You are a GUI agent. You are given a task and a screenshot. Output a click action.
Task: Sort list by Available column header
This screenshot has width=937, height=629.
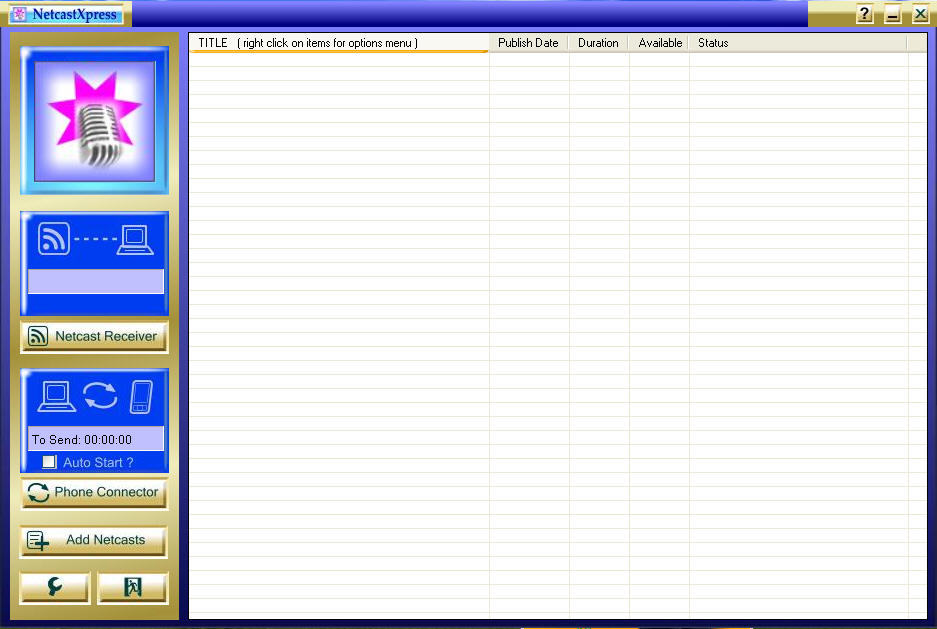point(659,43)
